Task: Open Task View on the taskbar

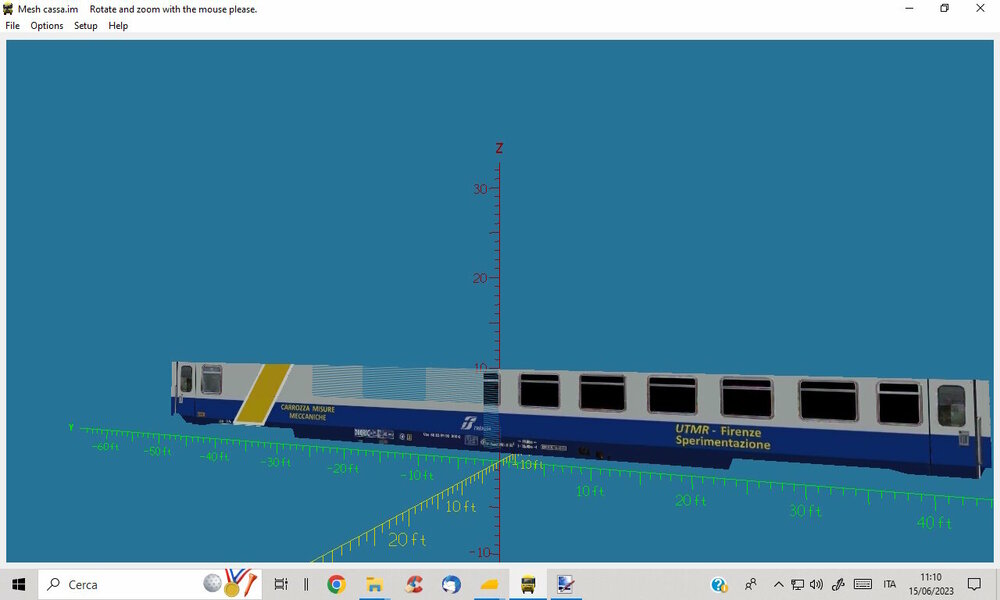Action: point(281,584)
